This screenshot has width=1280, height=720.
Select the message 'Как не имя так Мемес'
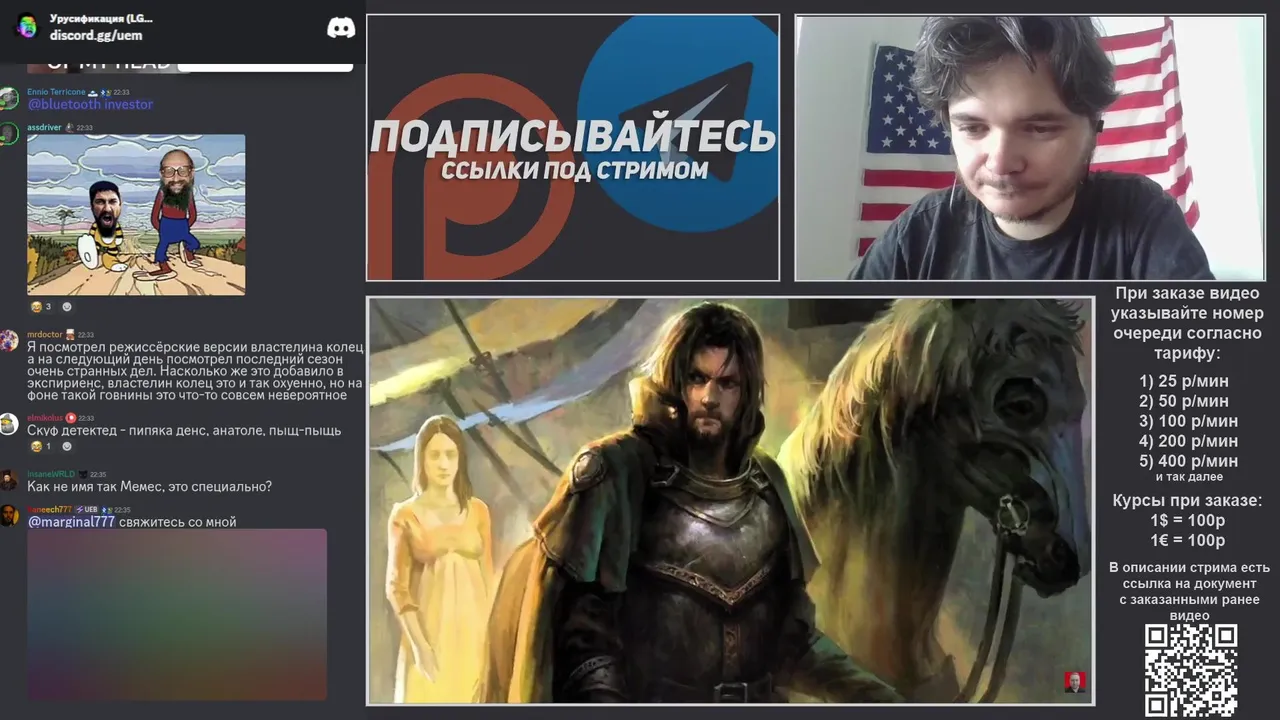[x=150, y=486]
